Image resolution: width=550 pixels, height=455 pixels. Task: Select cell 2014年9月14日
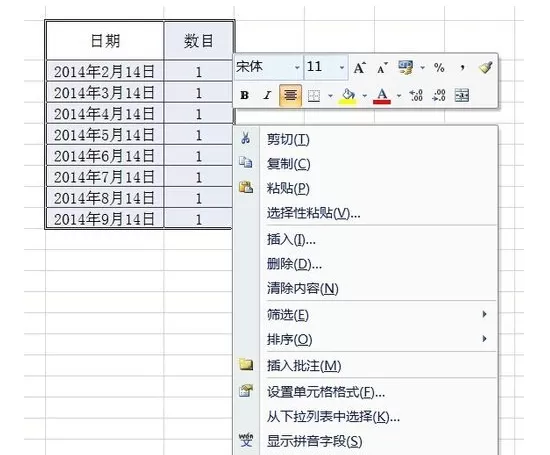[x=105, y=219]
